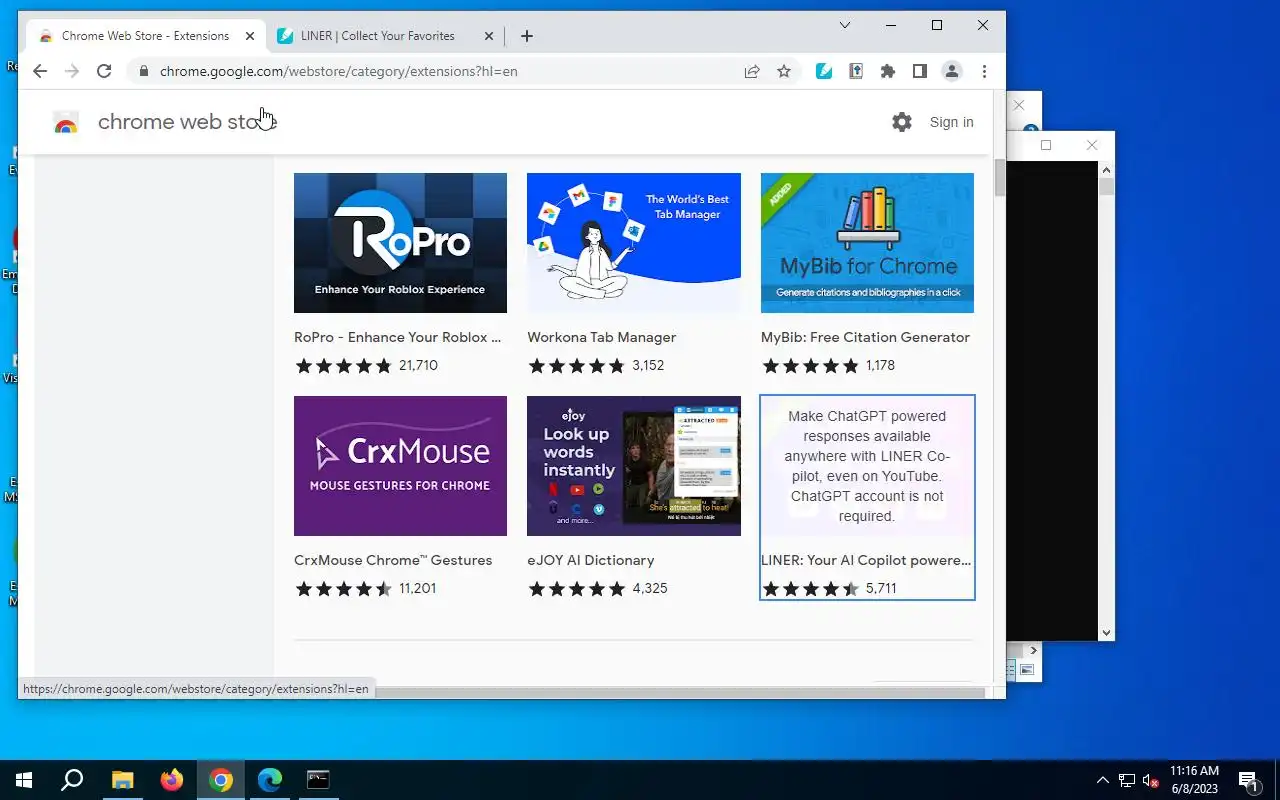1280x800 pixels.
Task: Click CrxMouse's 11,201 rating count
Action: coord(417,588)
